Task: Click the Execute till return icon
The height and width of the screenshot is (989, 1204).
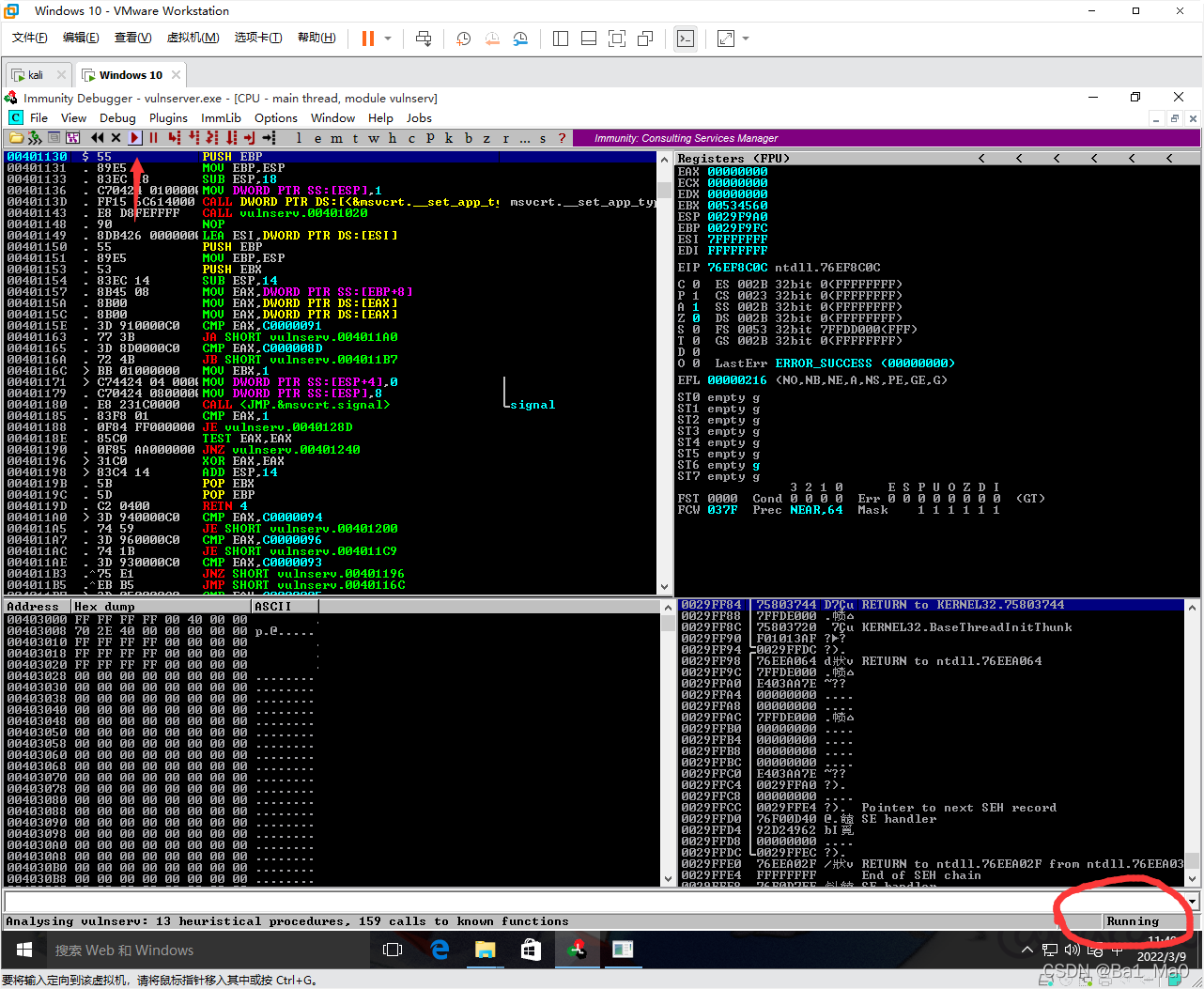Action: [x=249, y=138]
